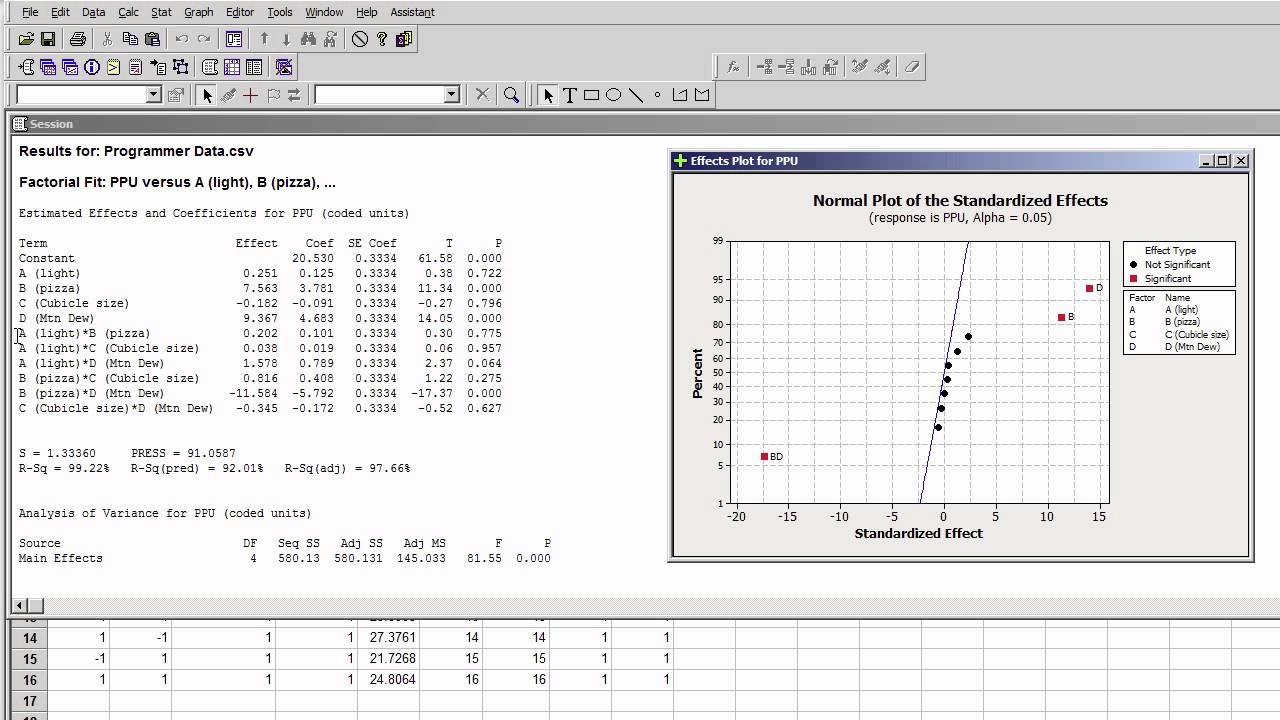Select the marker dot drawing tool
The height and width of the screenshot is (720, 1280).
pyautogui.click(x=657, y=95)
